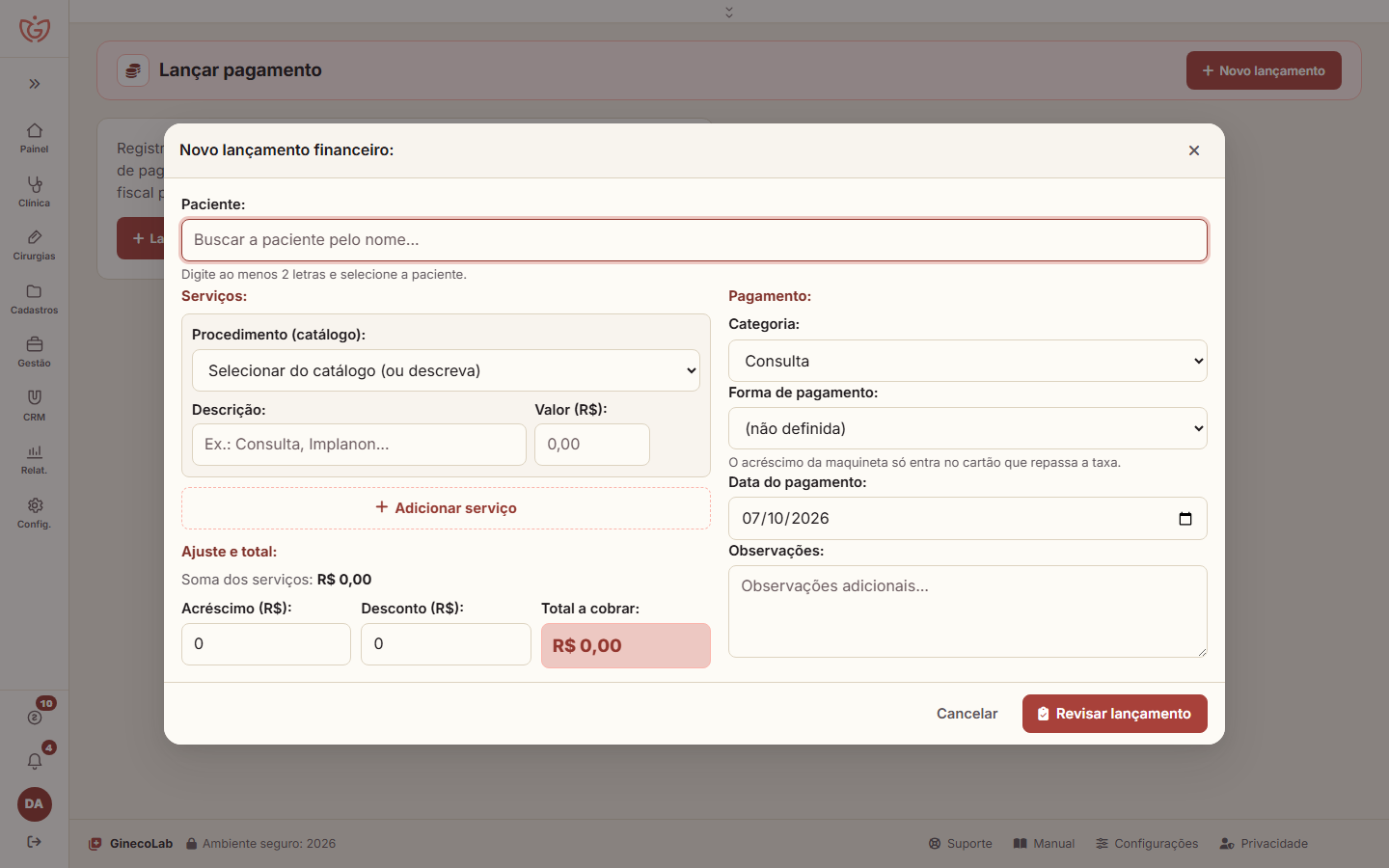
Task: Open the Configurações link in the footer
Action: [x=1147, y=844]
